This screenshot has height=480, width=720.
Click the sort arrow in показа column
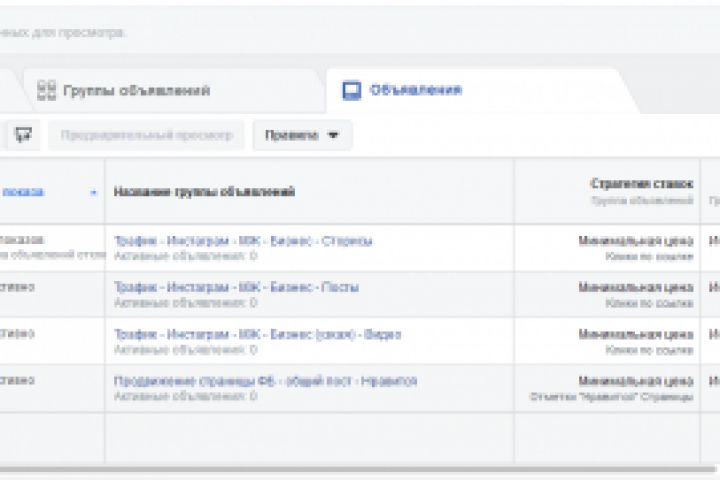coord(94,192)
